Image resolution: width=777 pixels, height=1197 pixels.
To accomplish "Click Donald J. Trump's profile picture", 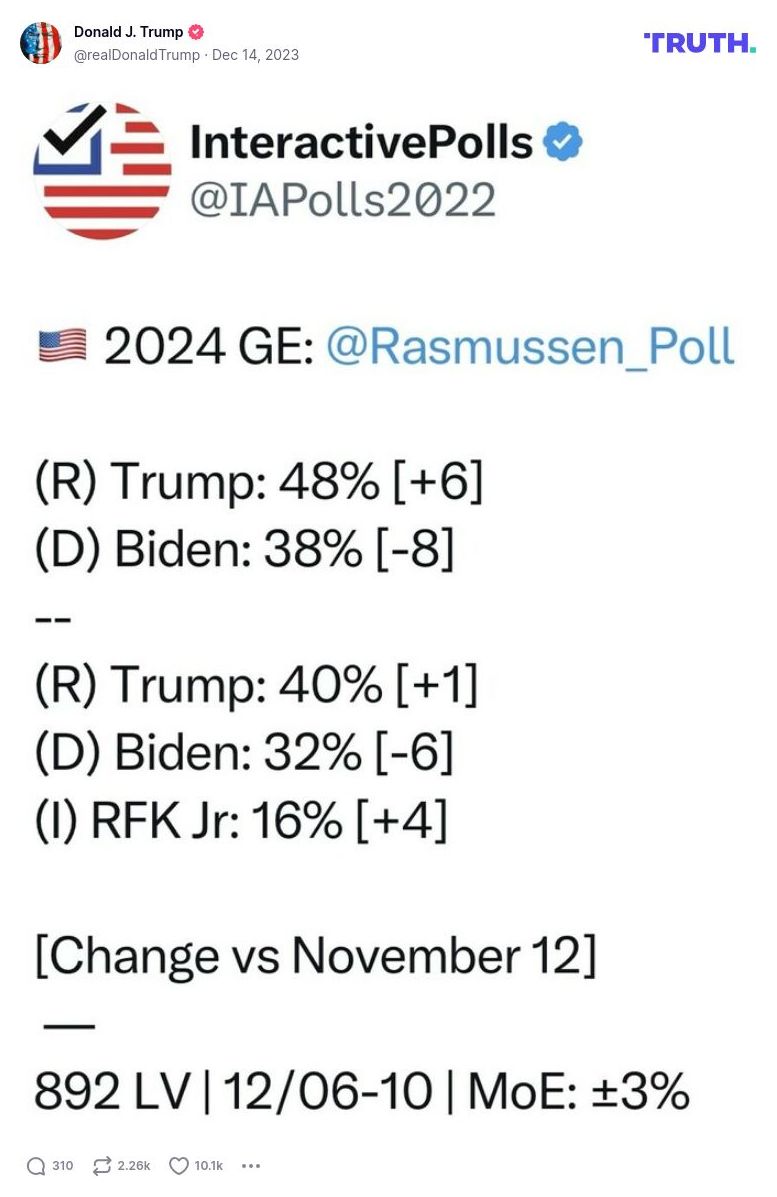I will point(43,43).
